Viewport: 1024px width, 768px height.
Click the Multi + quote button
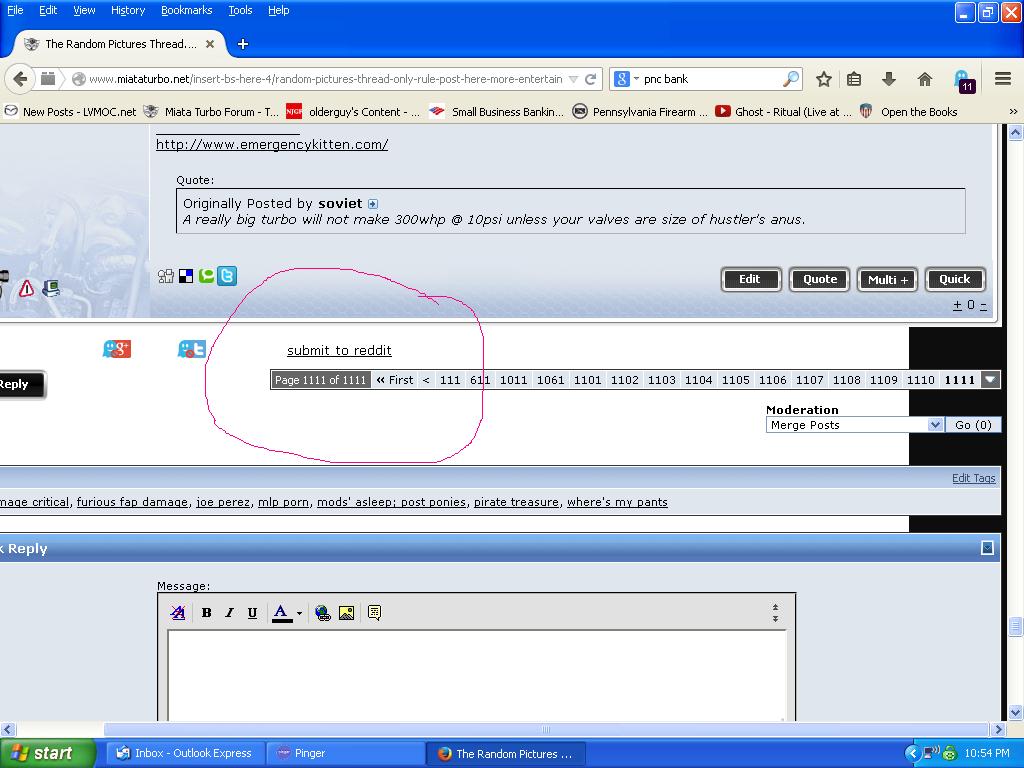pos(887,280)
